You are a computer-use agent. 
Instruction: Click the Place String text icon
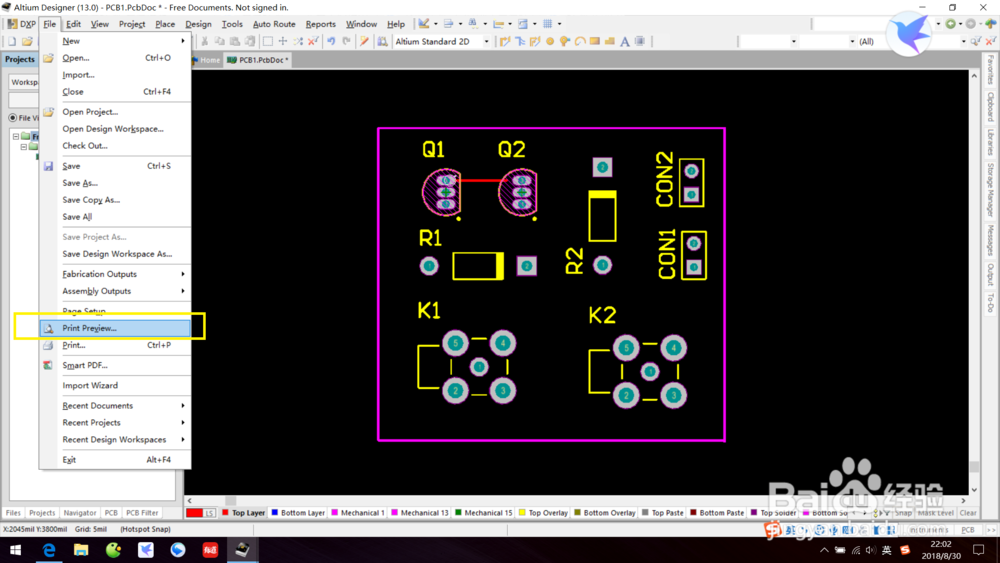click(x=624, y=41)
